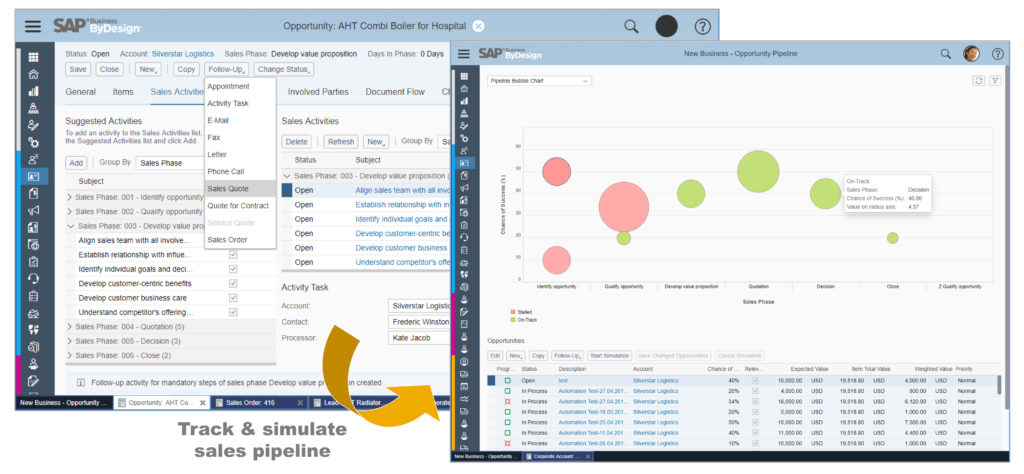The height and width of the screenshot is (474, 1024).
Task: Click the Start Simulation button
Action: (x=609, y=356)
